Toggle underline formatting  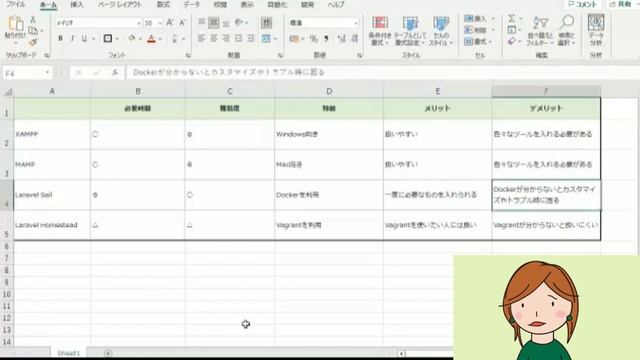(x=84, y=39)
